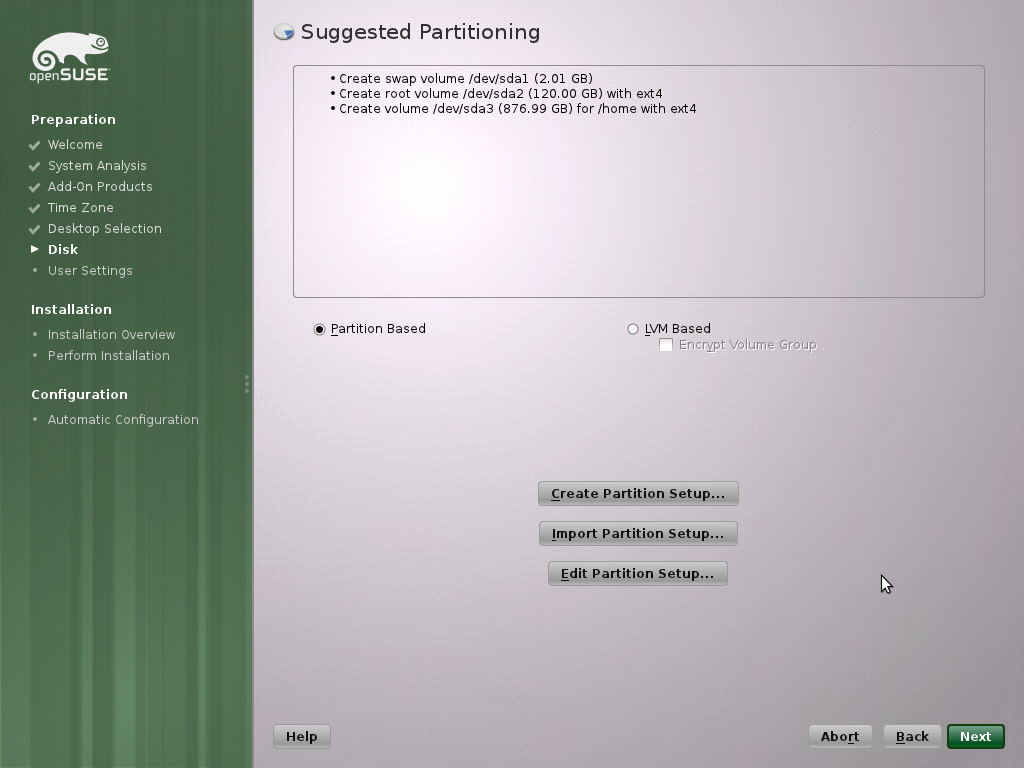Click the openSUSE chameleon logo

pos(70,57)
